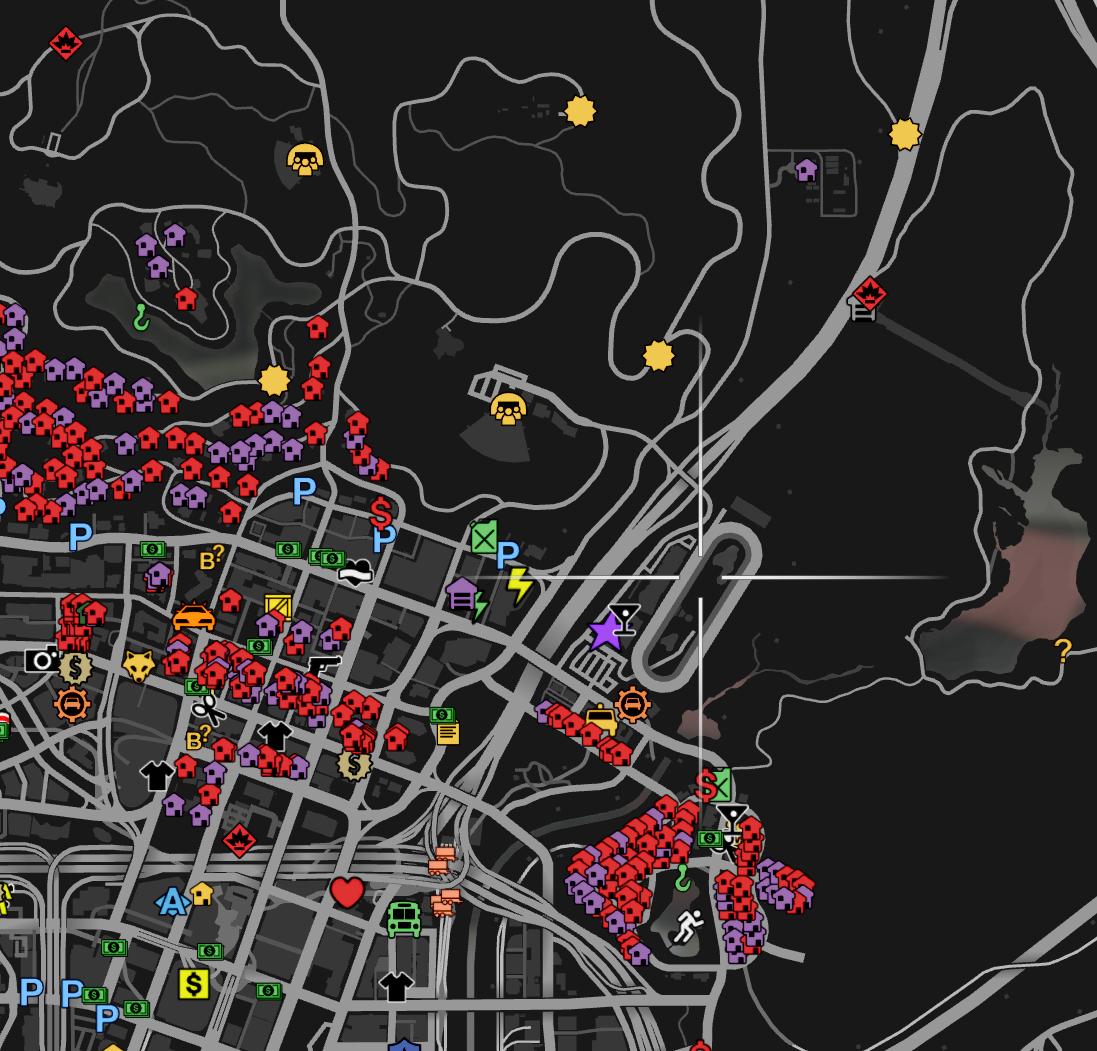1097x1051 pixels.
Task: Click the gold dollar gear under red houses
Action: point(354,764)
